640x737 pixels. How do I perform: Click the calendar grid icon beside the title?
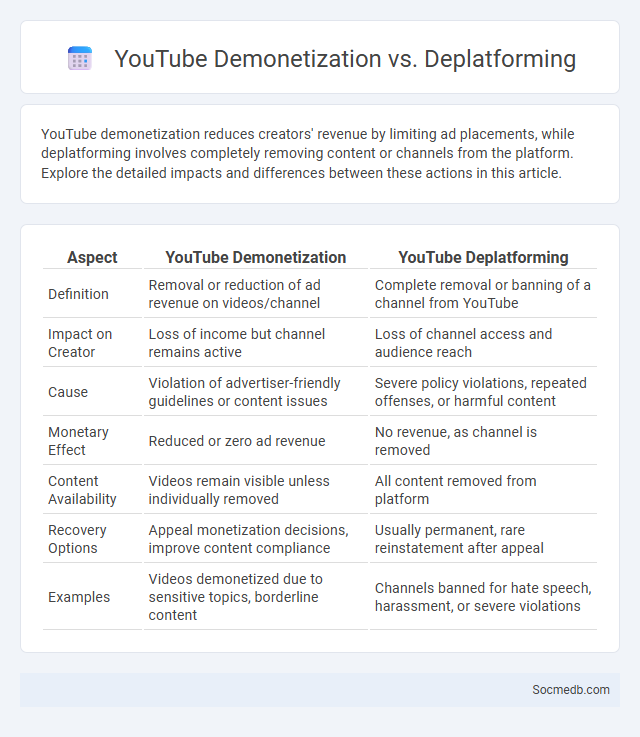point(79,58)
